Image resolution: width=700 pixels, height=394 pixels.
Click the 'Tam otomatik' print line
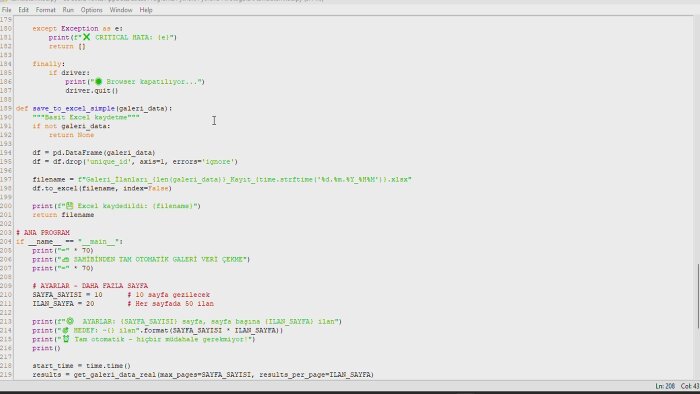(144, 339)
